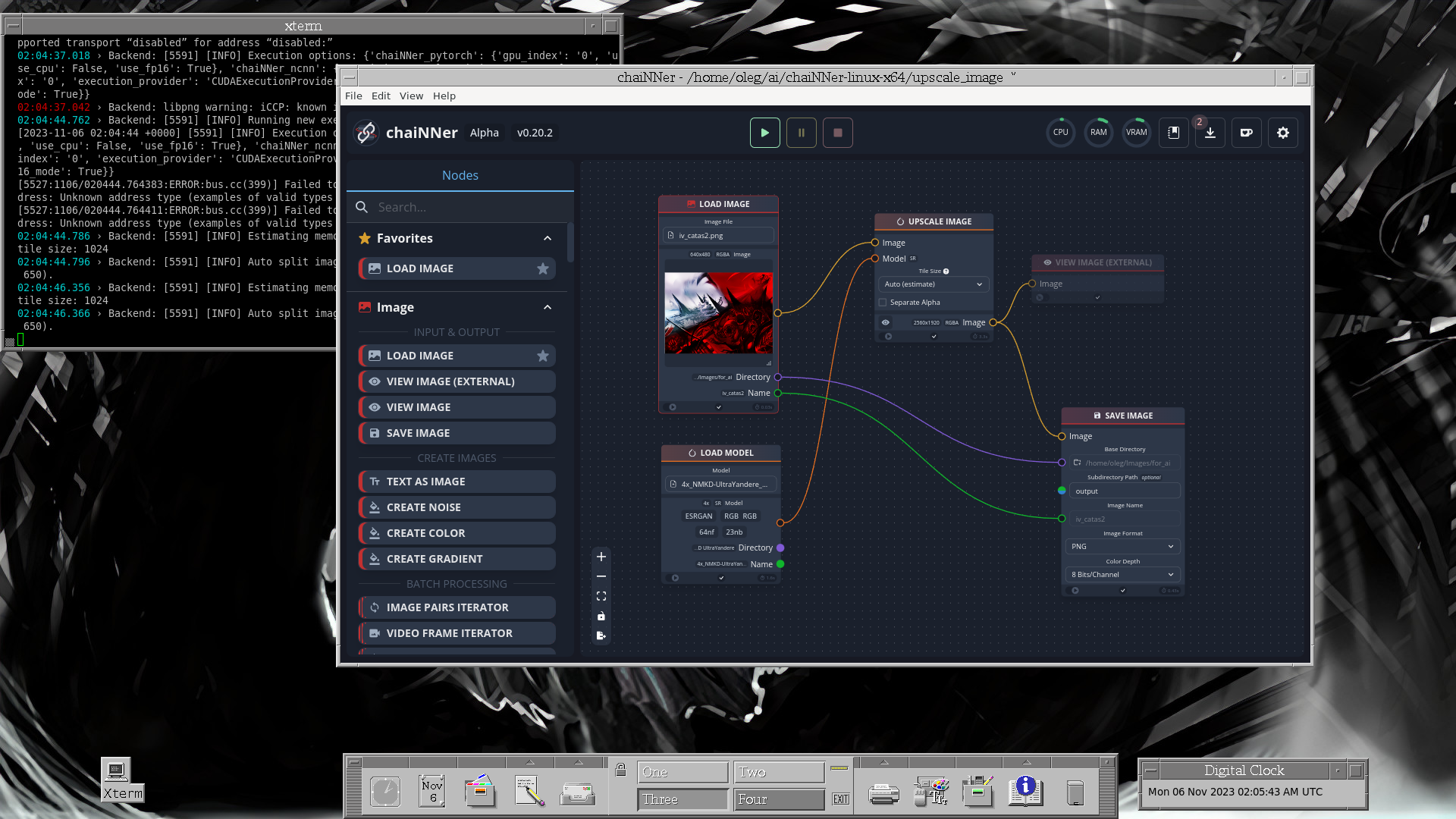Viewport: 1456px width, 819px height.
Task: Open the Image Format PNG dropdown
Action: tap(1122, 547)
